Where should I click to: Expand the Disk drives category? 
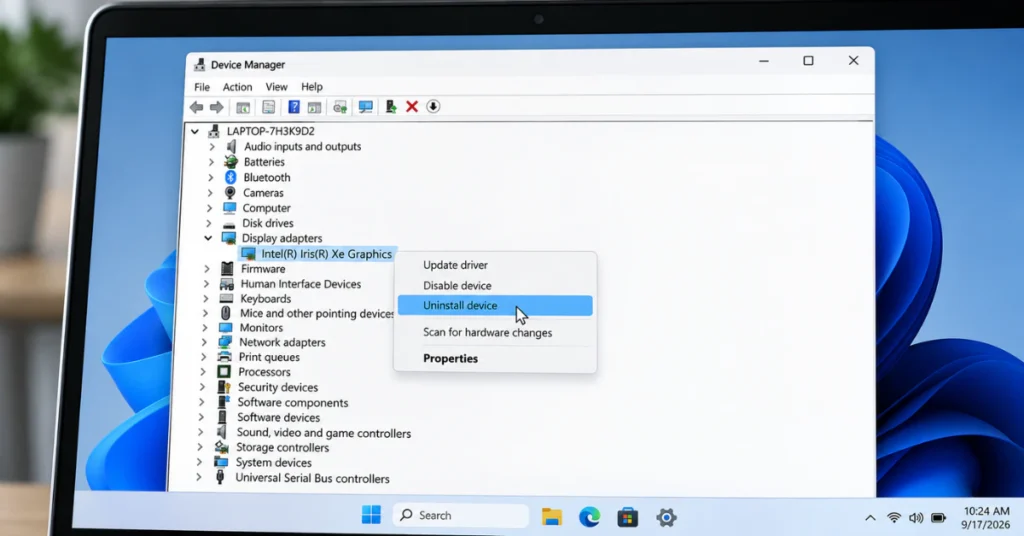pyautogui.click(x=209, y=223)
